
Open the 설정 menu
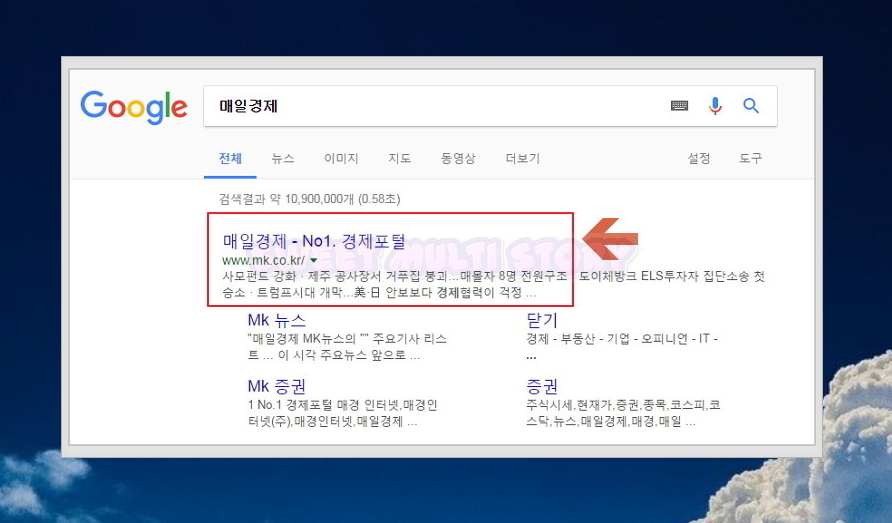[699, 158]
